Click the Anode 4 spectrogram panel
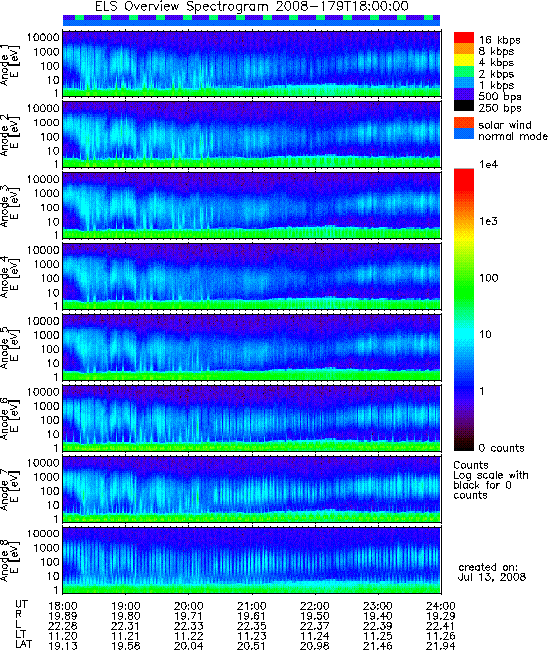The height and width of the screenshot is (650, 548). [x=252, y=276]
